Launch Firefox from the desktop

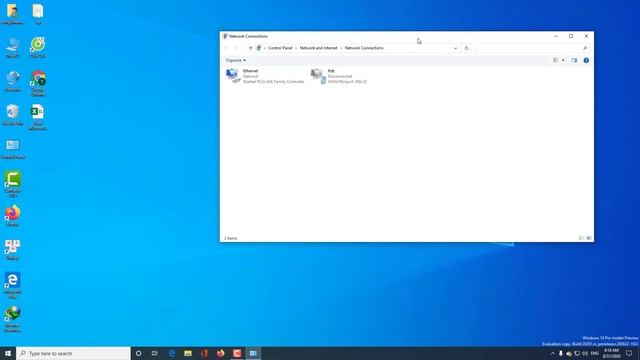tap(13, 216)
